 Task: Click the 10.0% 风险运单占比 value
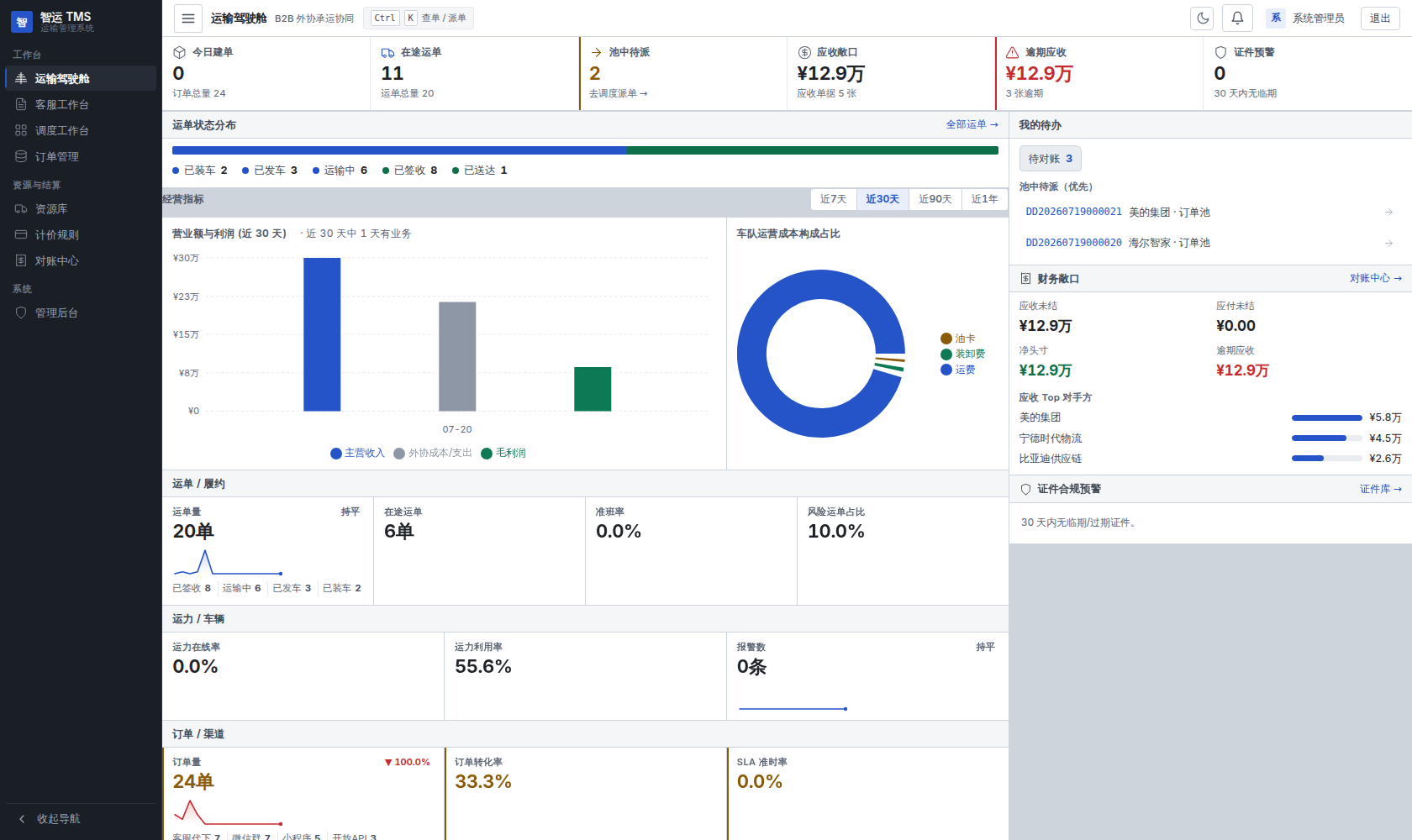836,531
